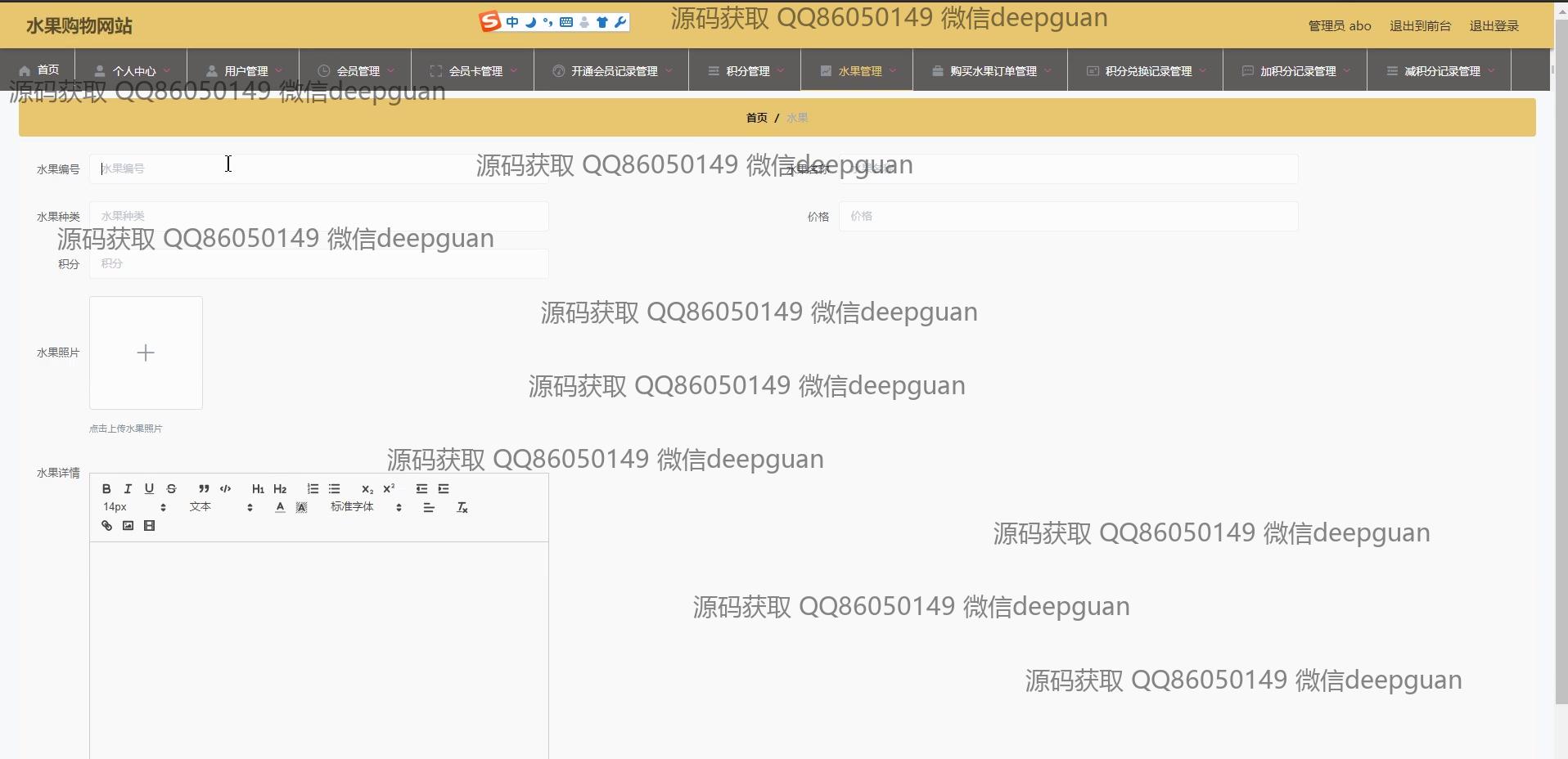Insert a code block in the editor

coord(225,488)
